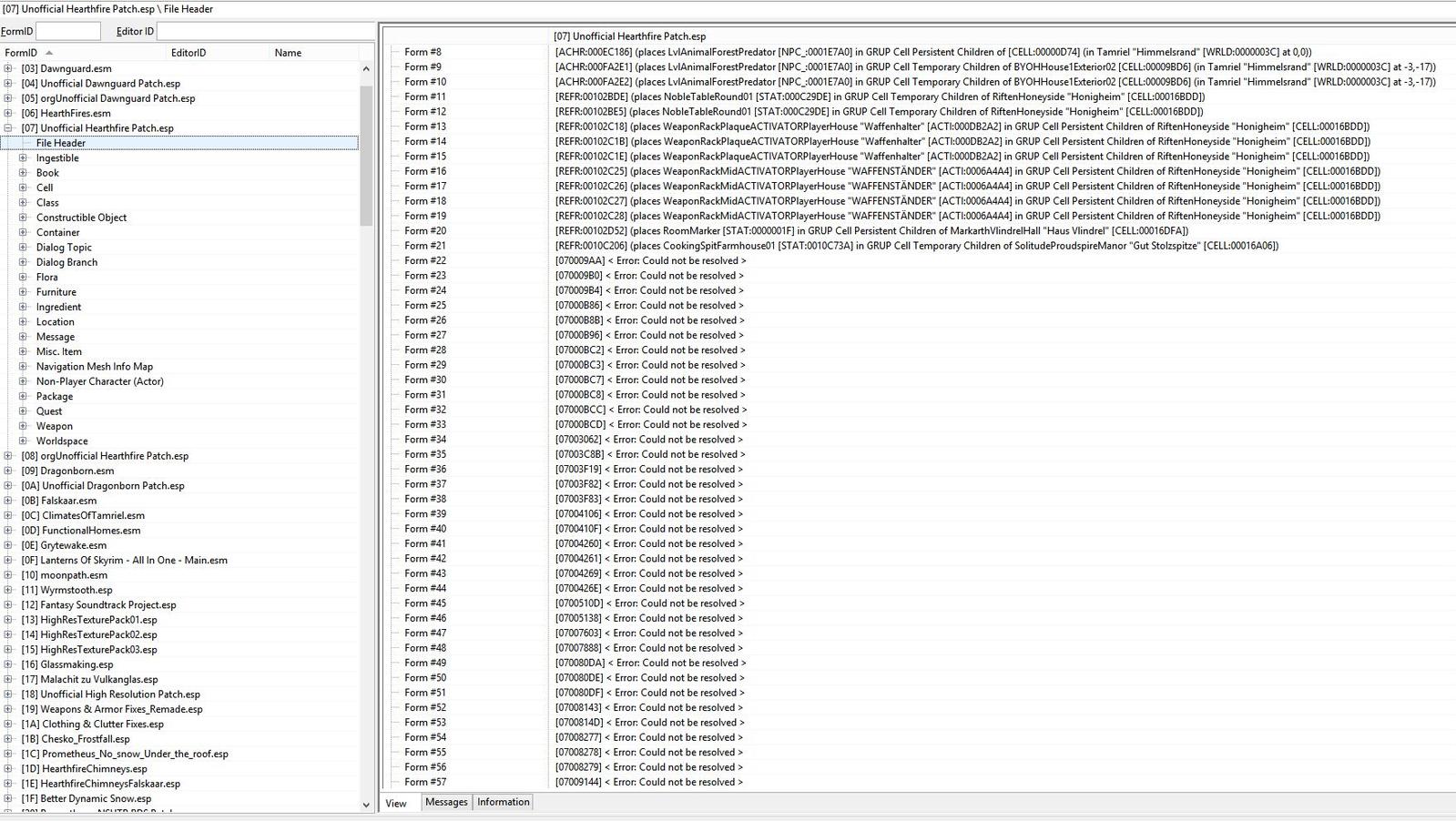
Task: Collapse the Unofficial Hearthfire Patch.esp node
Action: pos(8,128)
